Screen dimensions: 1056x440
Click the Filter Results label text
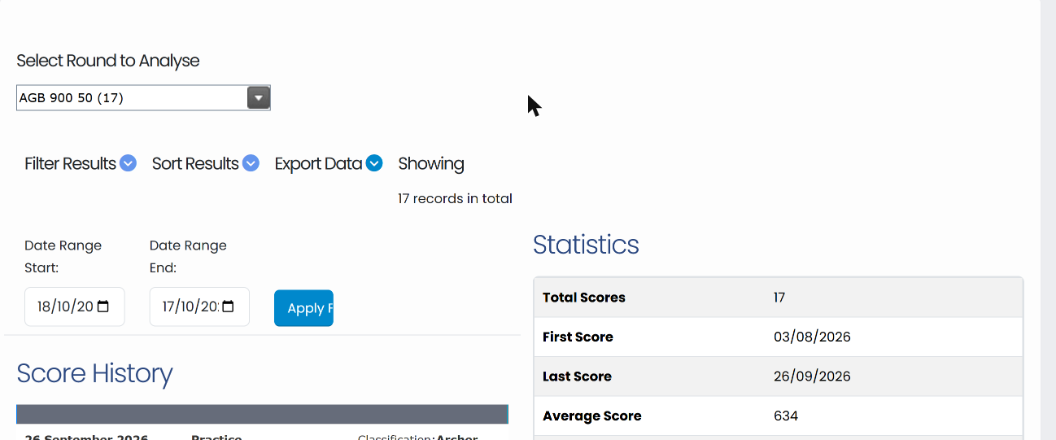70,164
